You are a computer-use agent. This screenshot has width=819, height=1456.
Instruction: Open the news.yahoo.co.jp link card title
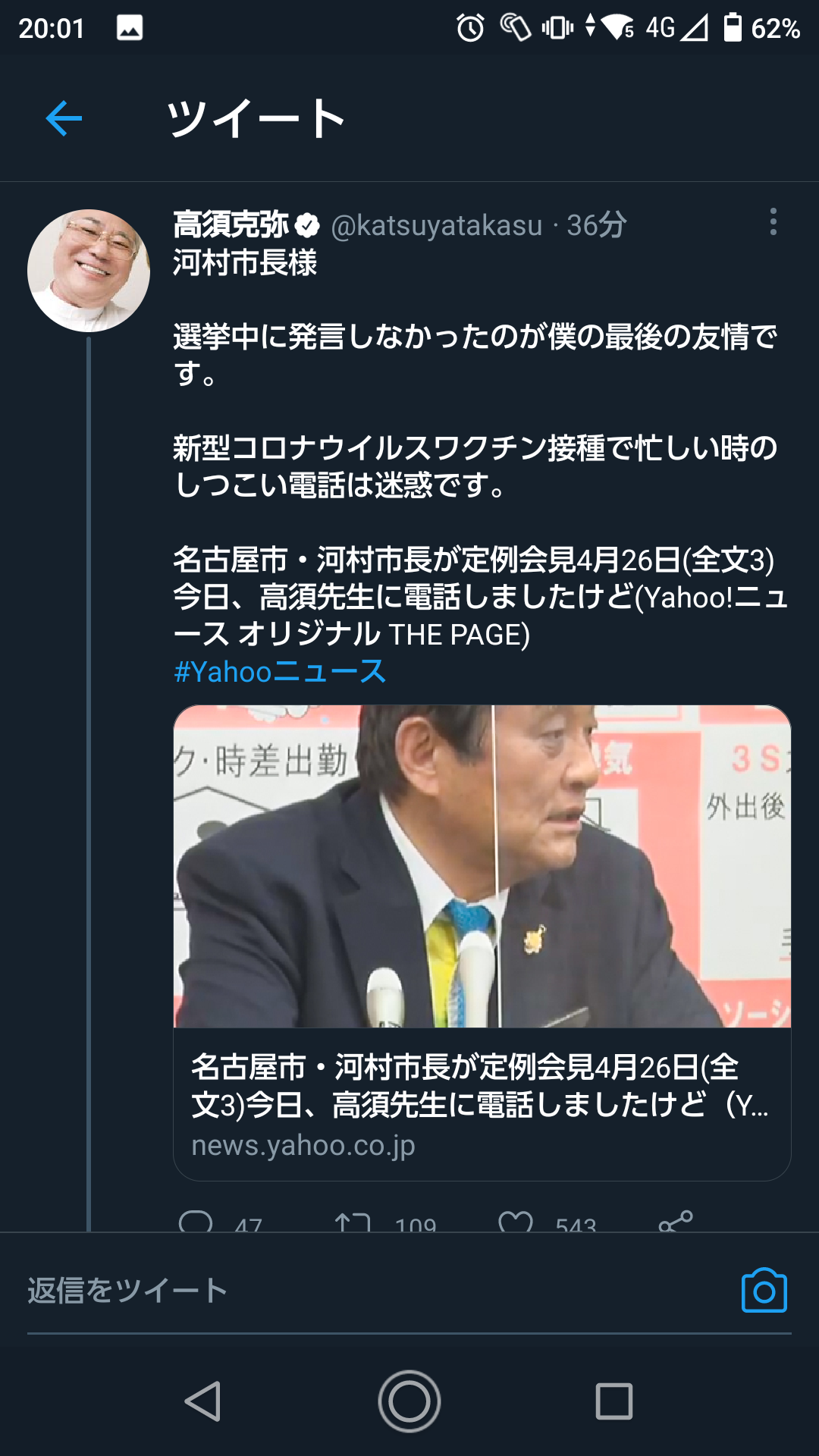coord(481,1086)
